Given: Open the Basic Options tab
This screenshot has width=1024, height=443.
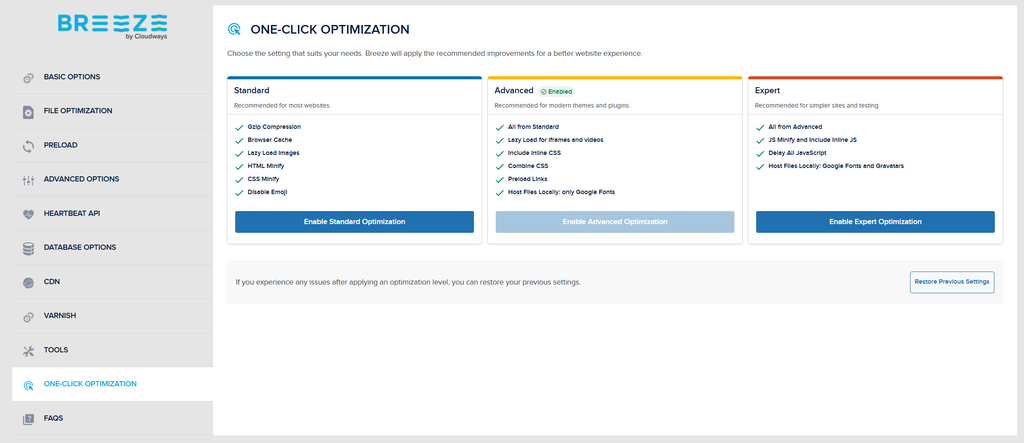Looking at the screenshot, I should [112, 77].
